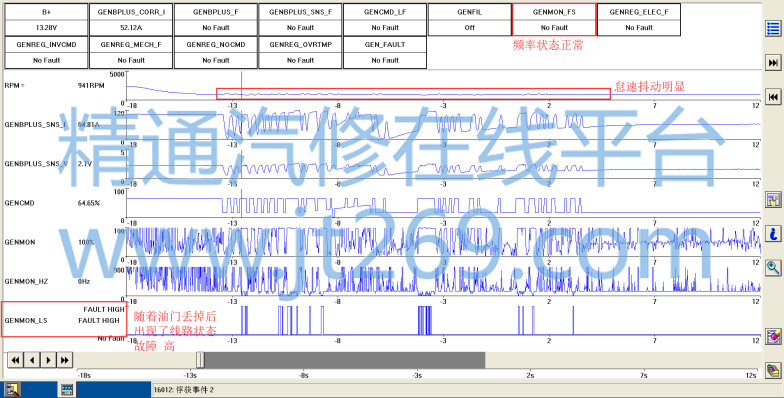This screenshot has width=784, height=398.
Task: Click the gray timeline scrollbar track
Action: click(344, 360)
